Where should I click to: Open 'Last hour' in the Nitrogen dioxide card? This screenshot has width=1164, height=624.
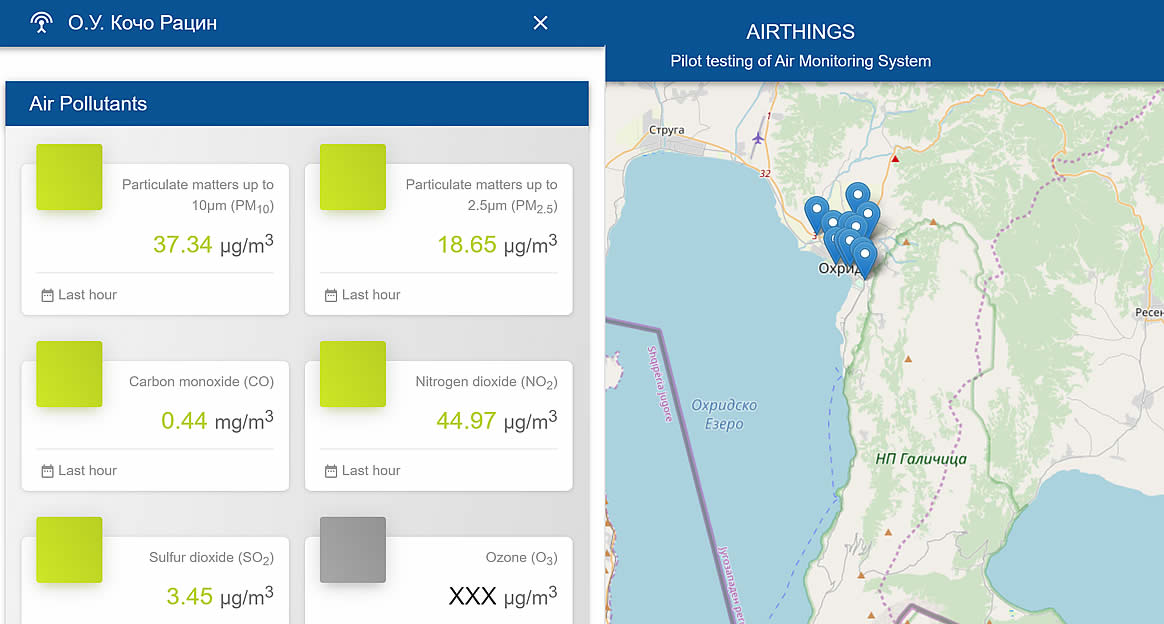[x=371, y=470]
